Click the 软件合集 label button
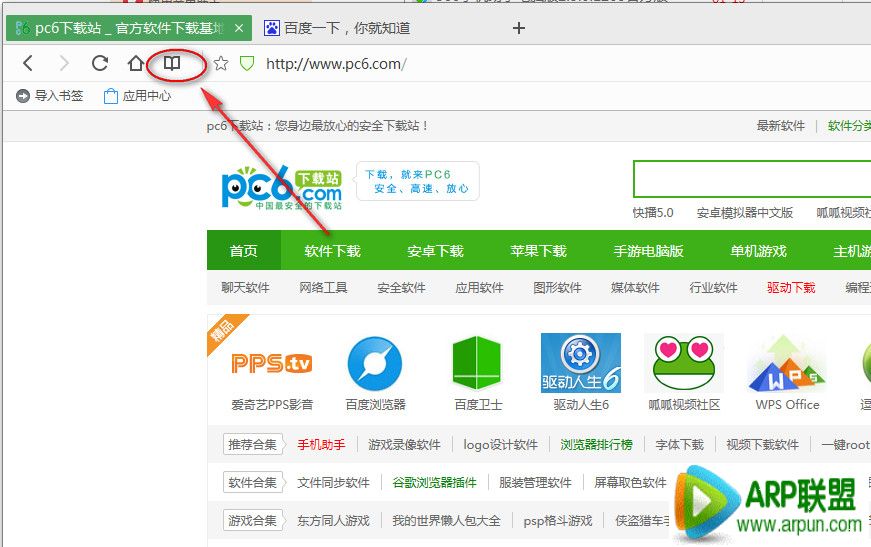This screenshot has width=871, height=547. 253,483
